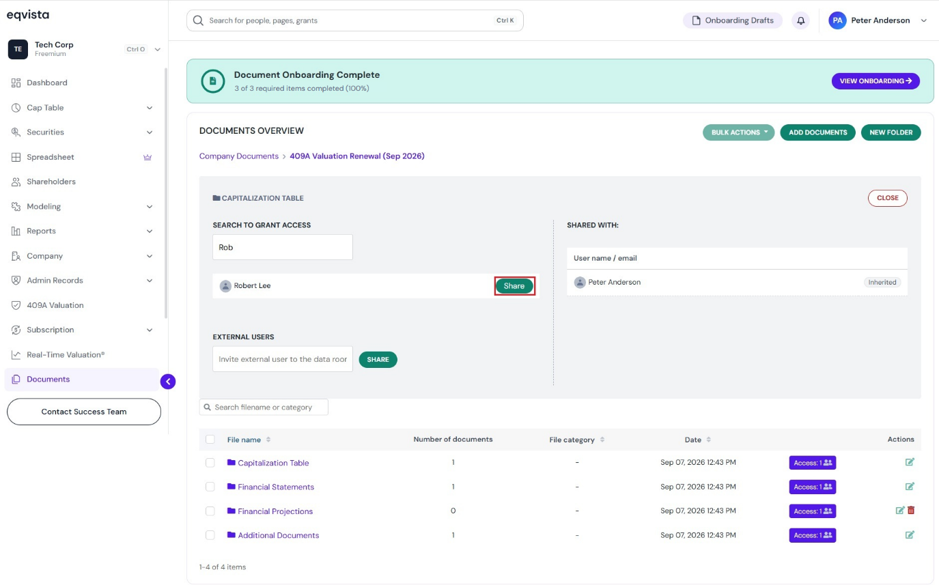Click the search filename or category field
This screenshot has width=939, height=585.
[x=263, y=407]
